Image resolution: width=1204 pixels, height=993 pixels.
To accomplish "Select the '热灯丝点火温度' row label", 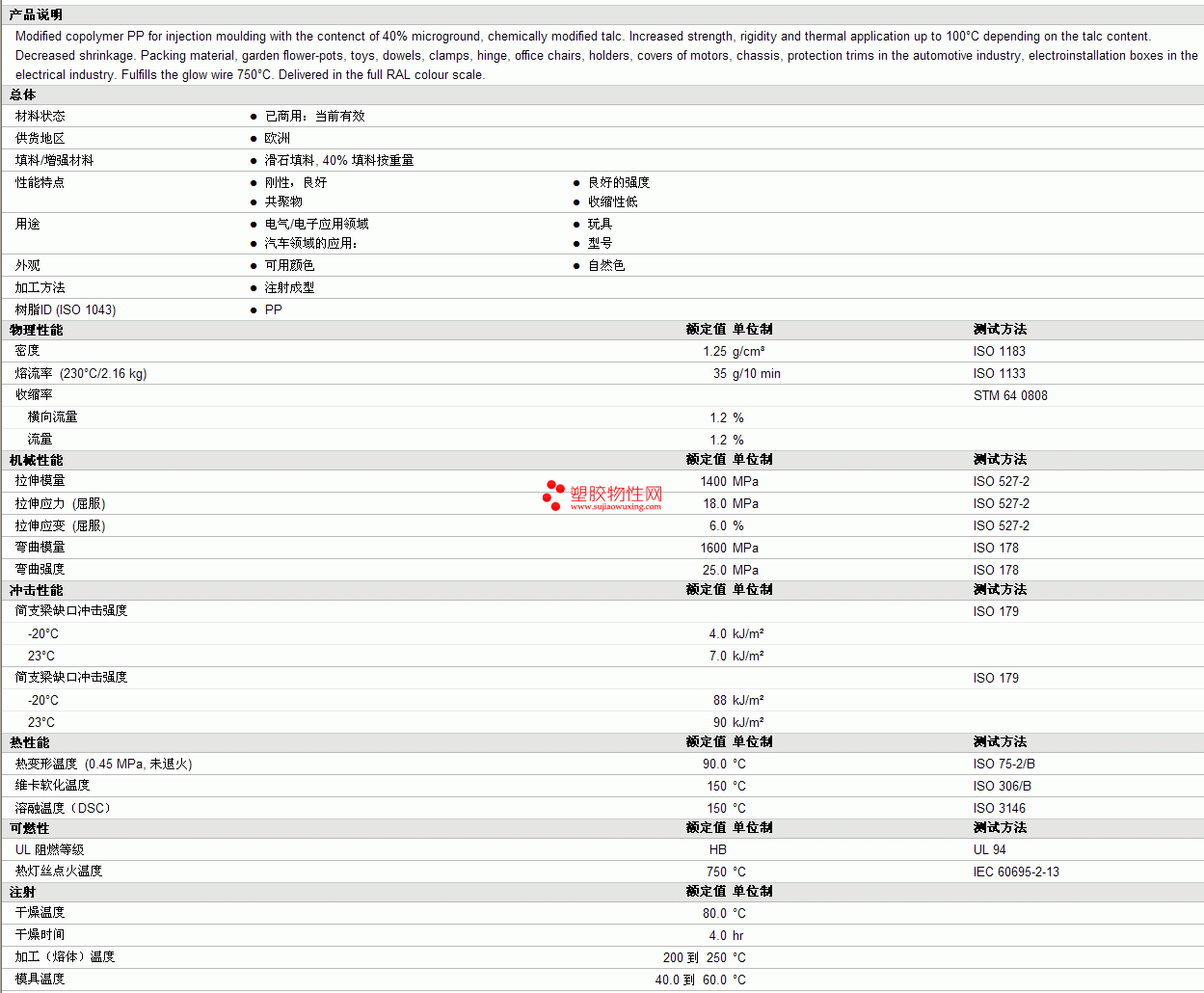I will [x=59, y=871].
